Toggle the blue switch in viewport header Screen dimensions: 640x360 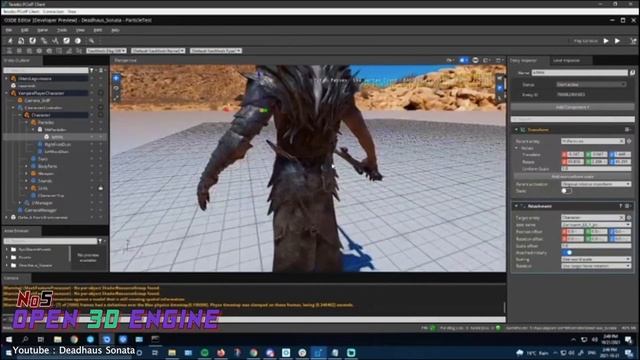click(x=463, y=60)
